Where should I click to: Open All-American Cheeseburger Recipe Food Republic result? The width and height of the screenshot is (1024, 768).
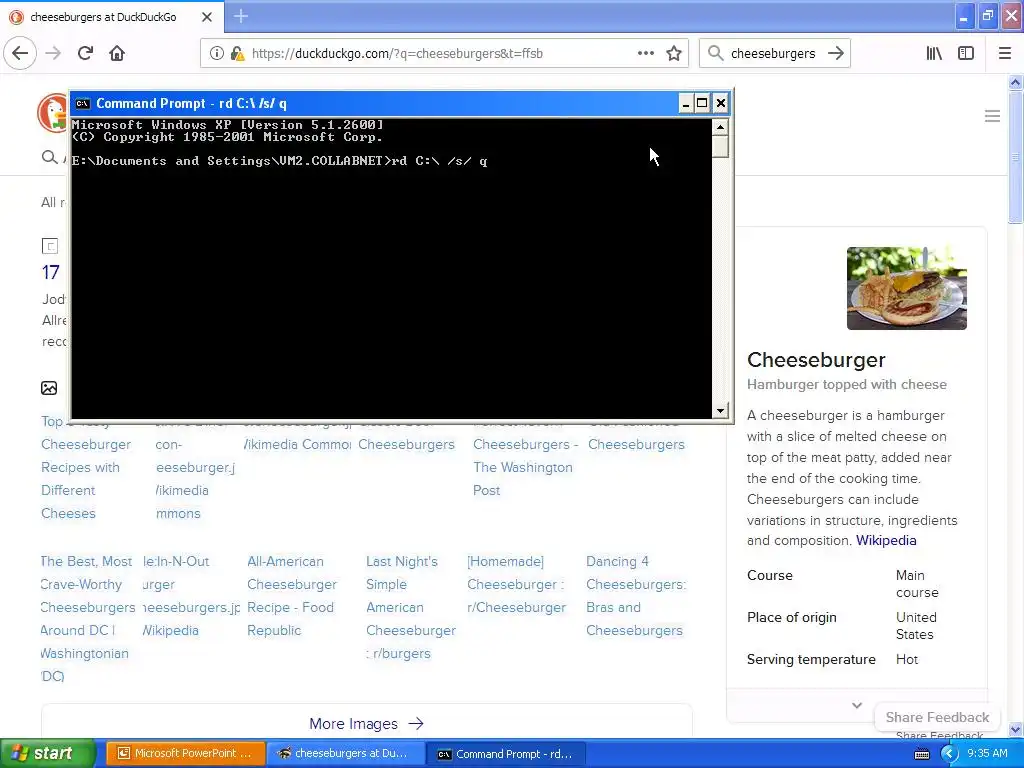tap(292, 596)
